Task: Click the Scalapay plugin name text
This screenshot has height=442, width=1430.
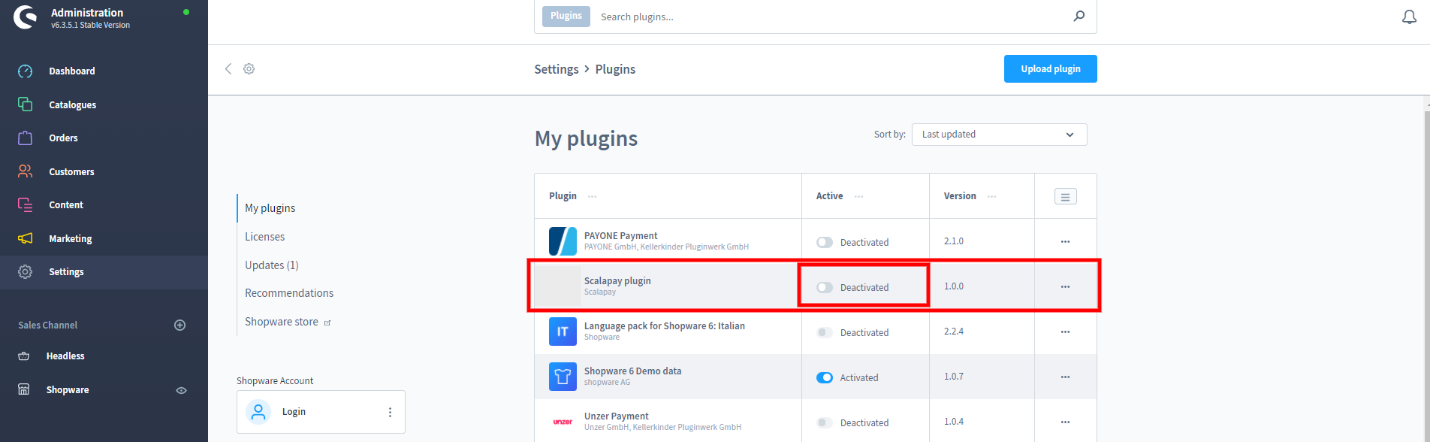Action: [x=617, y=281]
